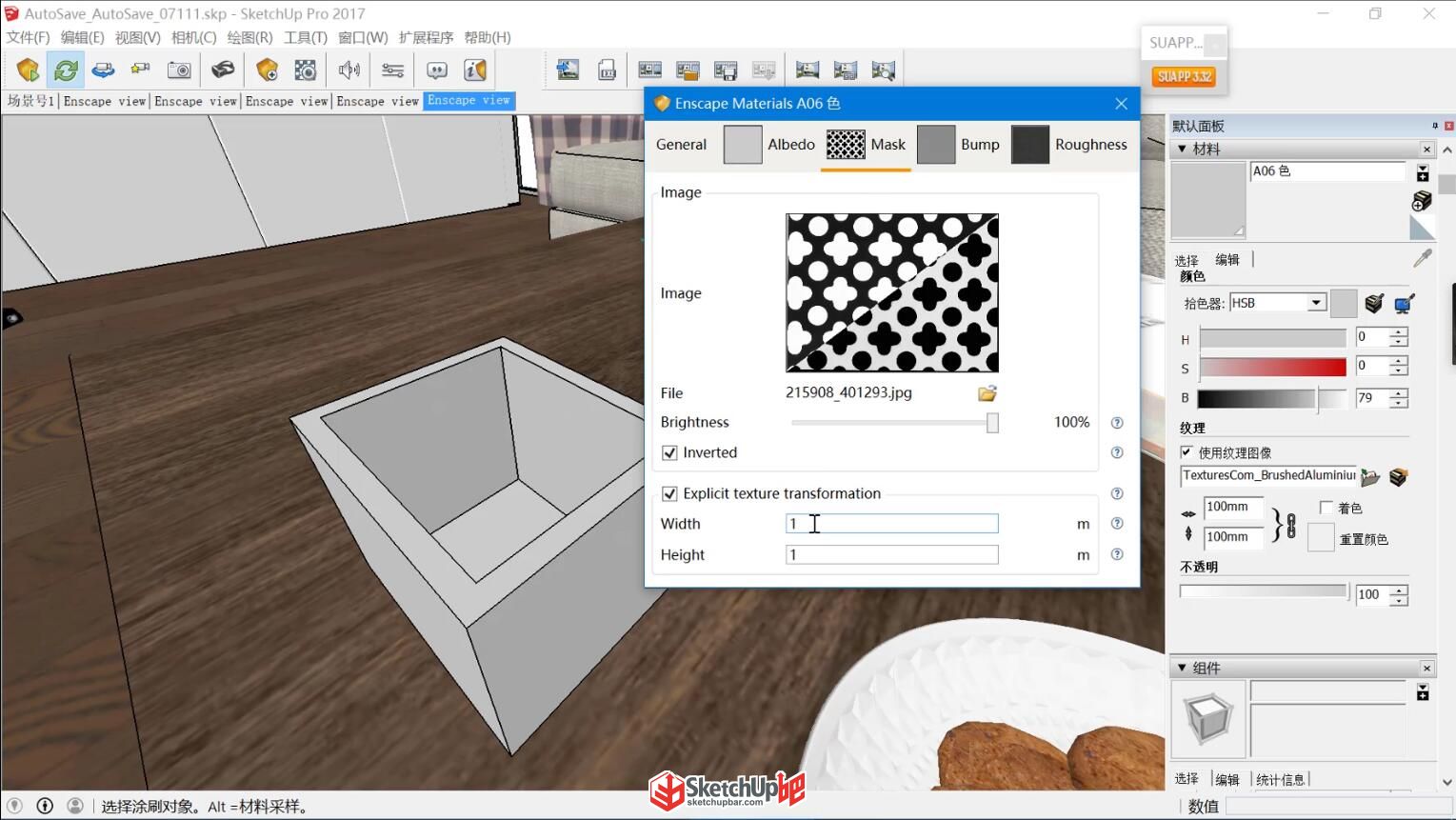Click the create material icon in Materials panel
Screen dimensions: 1456x820
click(x=1422, y=200)
